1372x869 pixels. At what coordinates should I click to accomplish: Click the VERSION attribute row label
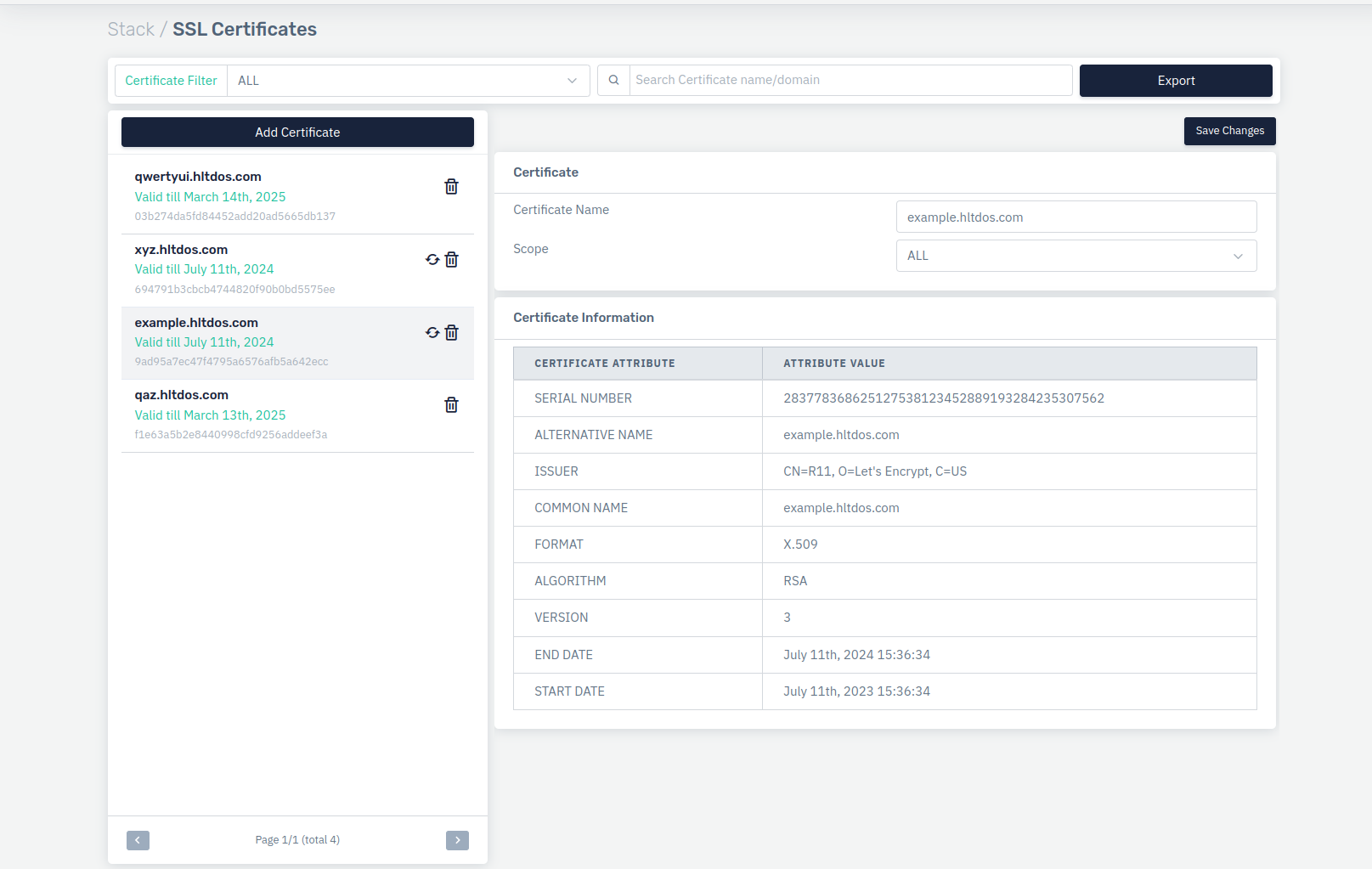click(561, 618)
